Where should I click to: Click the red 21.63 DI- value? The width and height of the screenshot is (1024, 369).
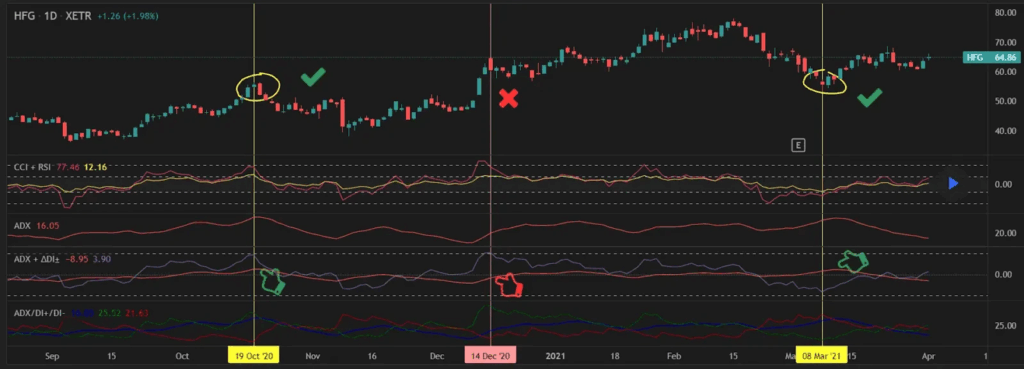tap(137, 313)
